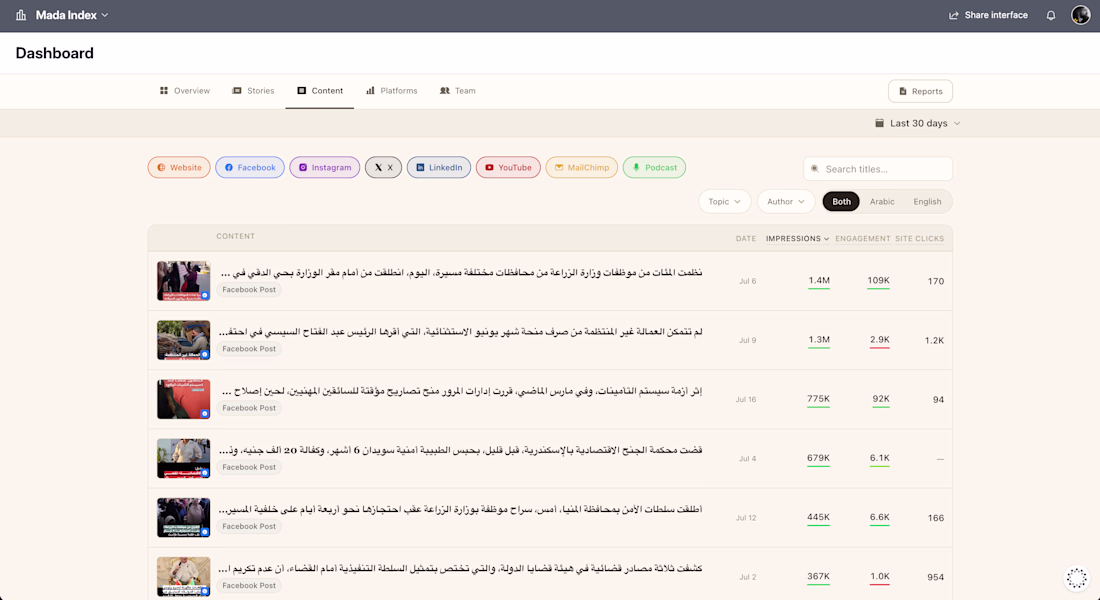
Task: Sort by the Site Clicks column header
Action: coord(919,239)
